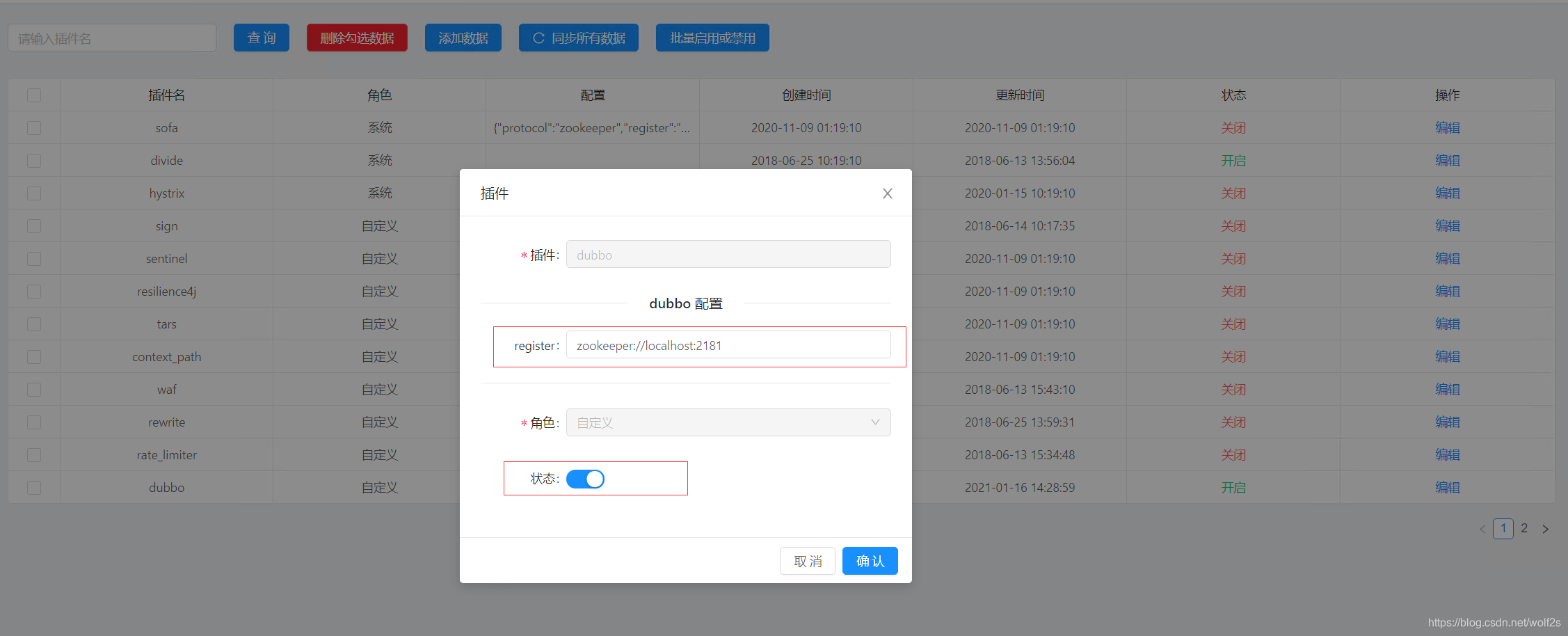Click 编辑 link for rewrite row
Screen dimensions: 1568x636
[x=1447, y=422]
